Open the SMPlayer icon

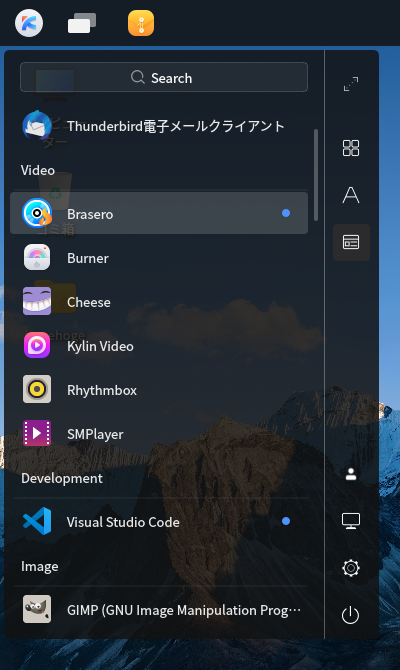[x=37, y=433]
